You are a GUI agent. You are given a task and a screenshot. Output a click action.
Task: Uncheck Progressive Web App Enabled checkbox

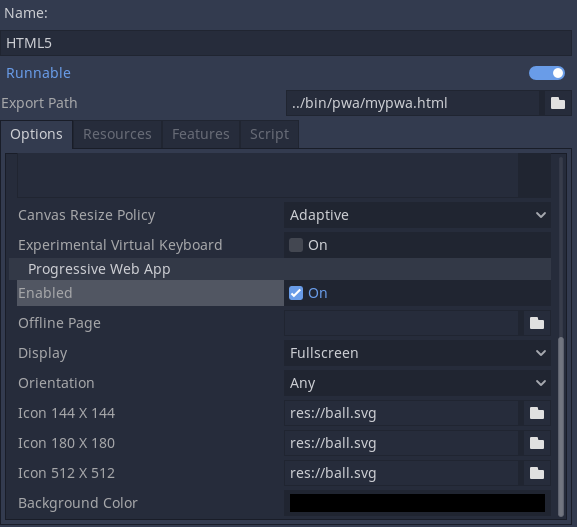[x=296, y=293]
